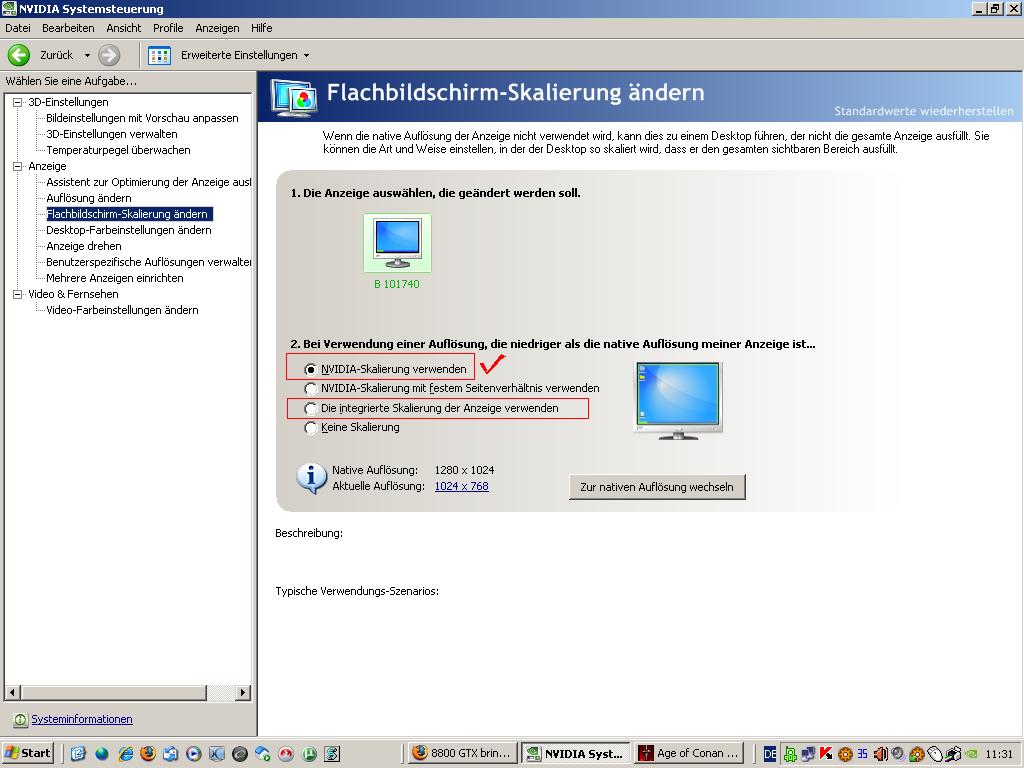Click the Start button
Screen dimensions: 1024x768
click(27, 753)
